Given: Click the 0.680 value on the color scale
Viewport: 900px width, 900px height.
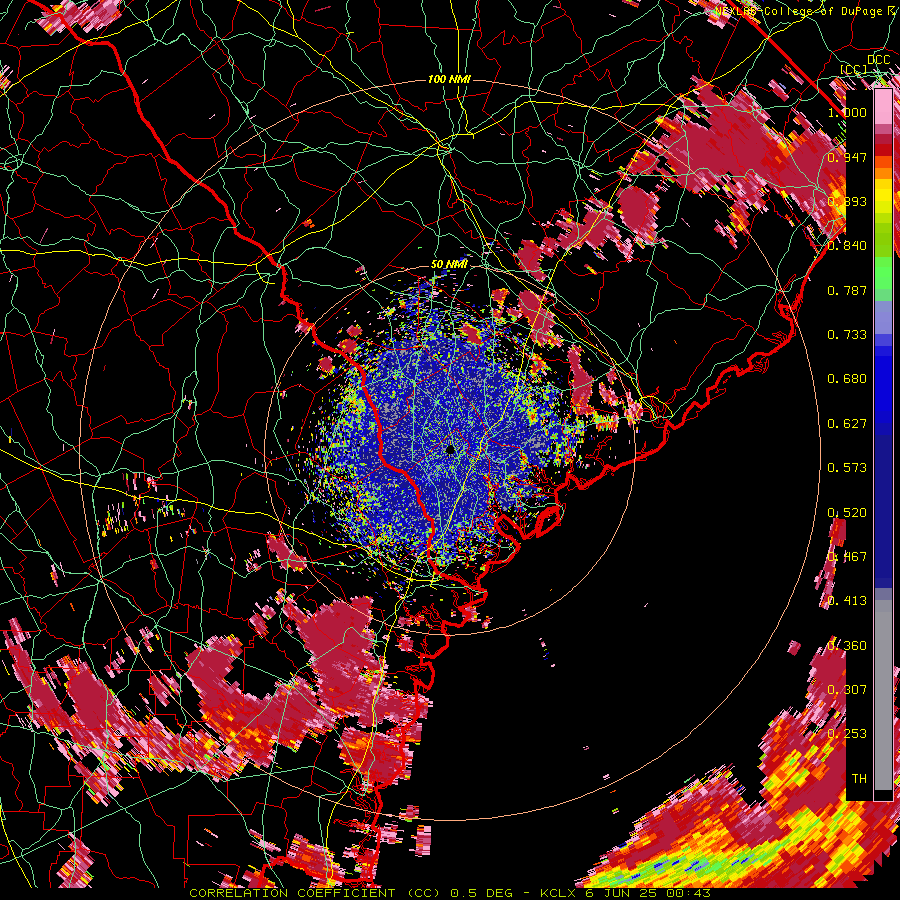Looking at the screenshot, I should pyautogui.click(x=847, y=379).
